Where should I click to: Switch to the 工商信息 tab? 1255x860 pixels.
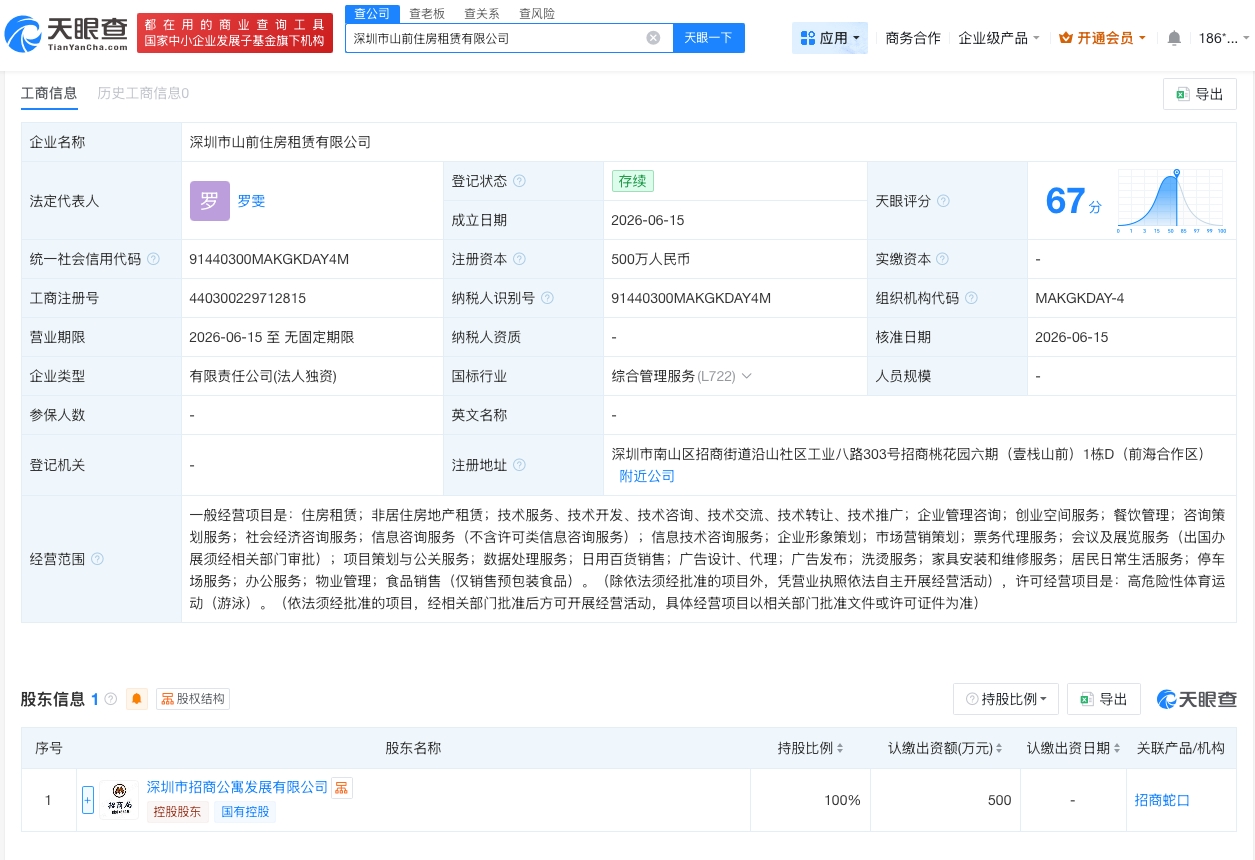point(49,93)
